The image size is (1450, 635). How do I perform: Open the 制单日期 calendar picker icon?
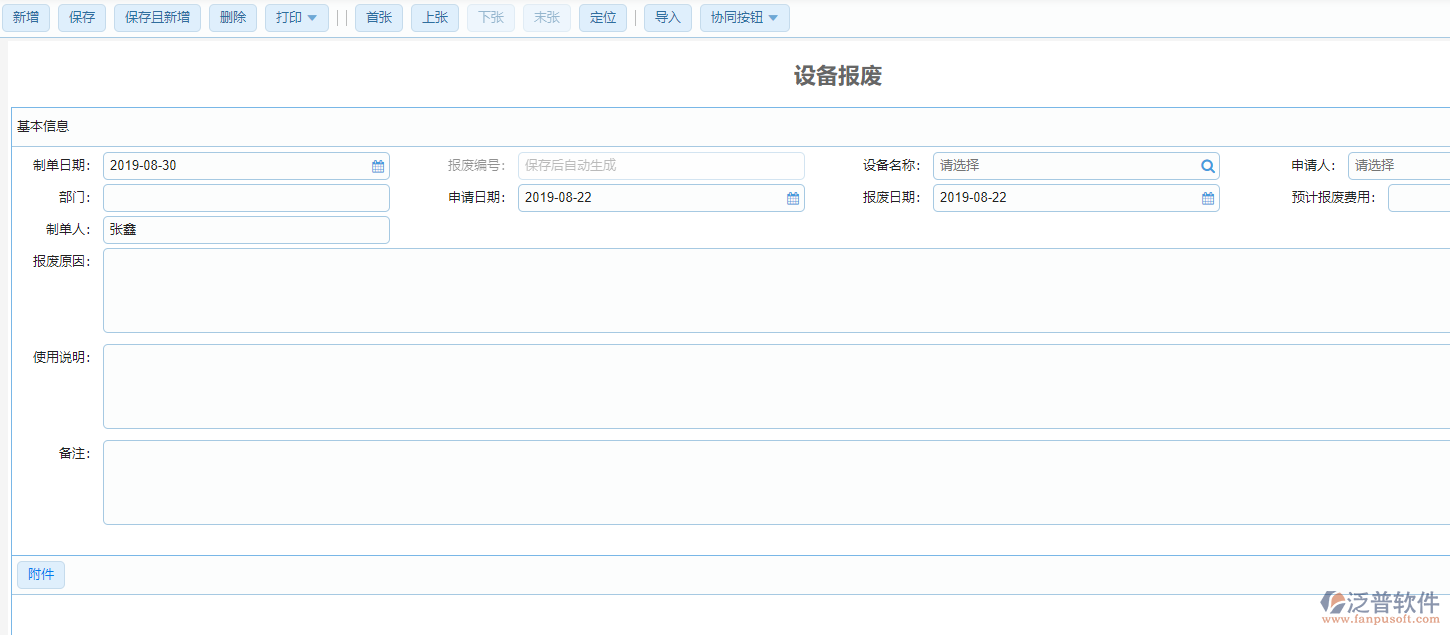point(378,165)
